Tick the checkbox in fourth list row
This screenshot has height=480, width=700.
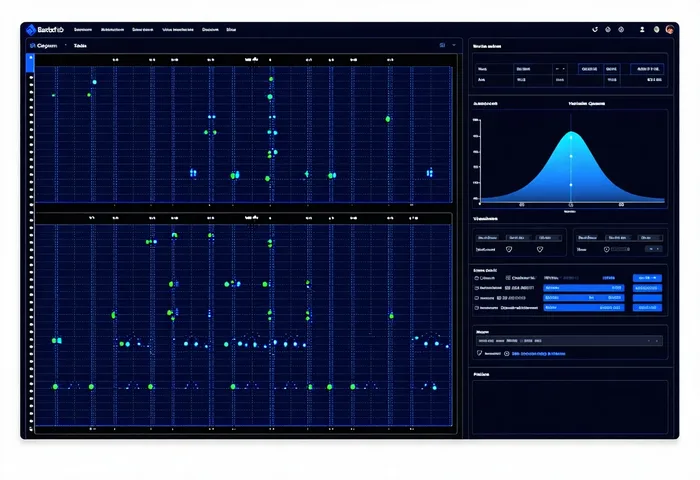(x=477, y=308)
